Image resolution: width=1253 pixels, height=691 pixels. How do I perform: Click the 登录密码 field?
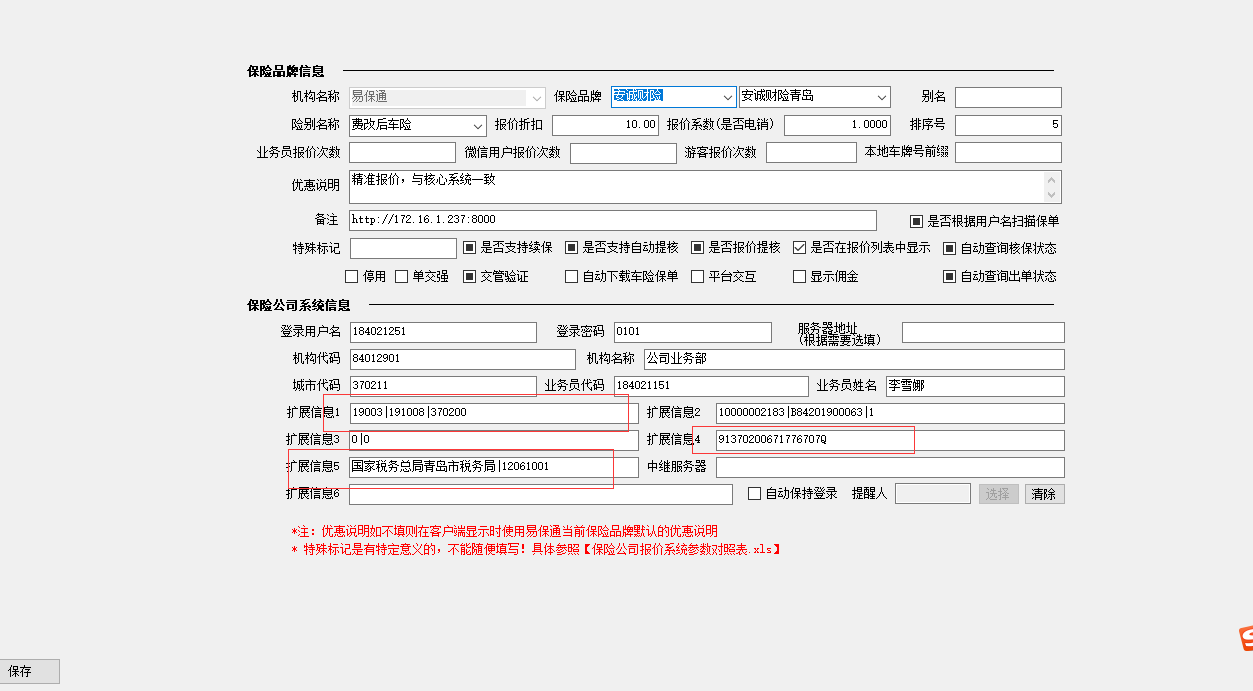692,332
